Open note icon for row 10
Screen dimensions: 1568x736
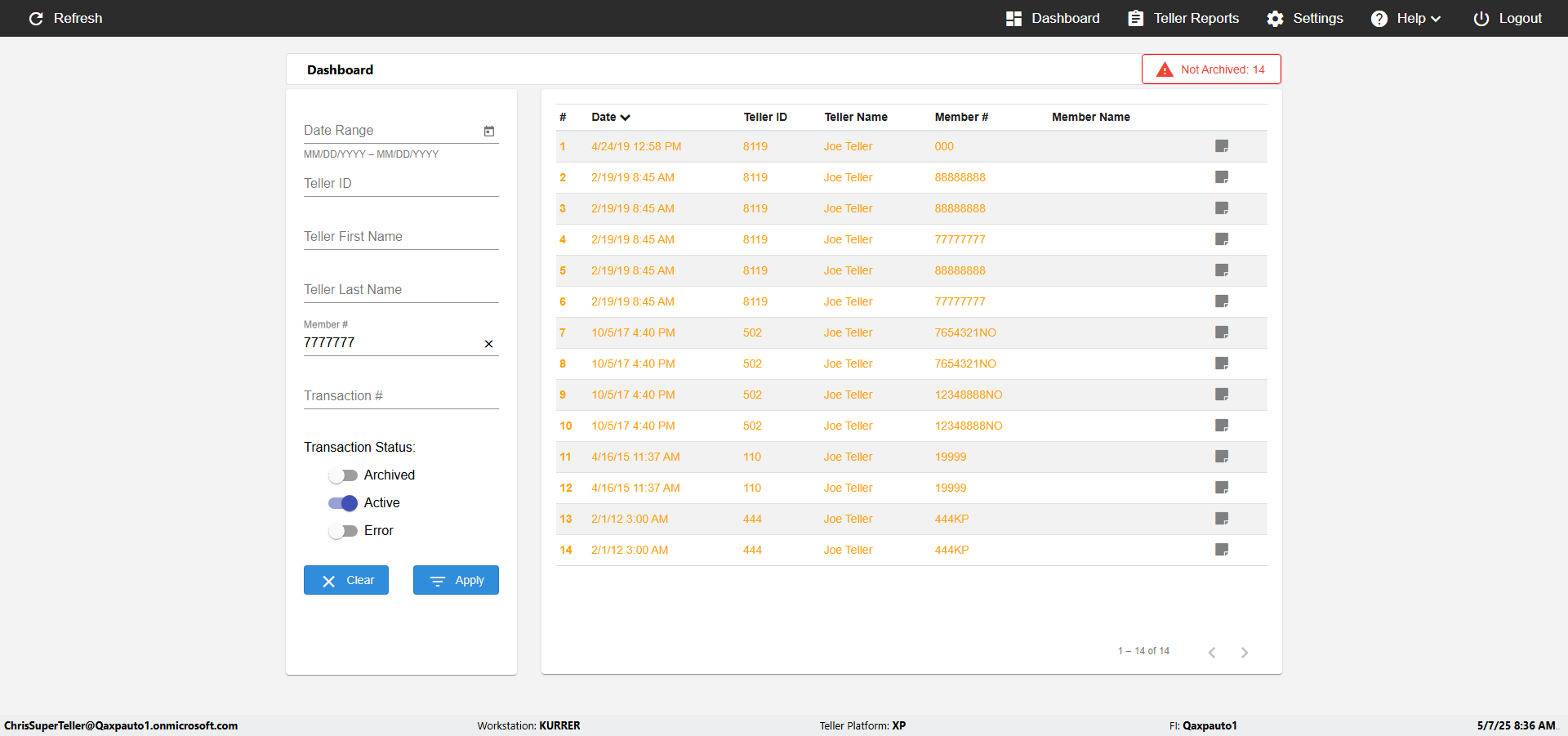[1222, 426]
